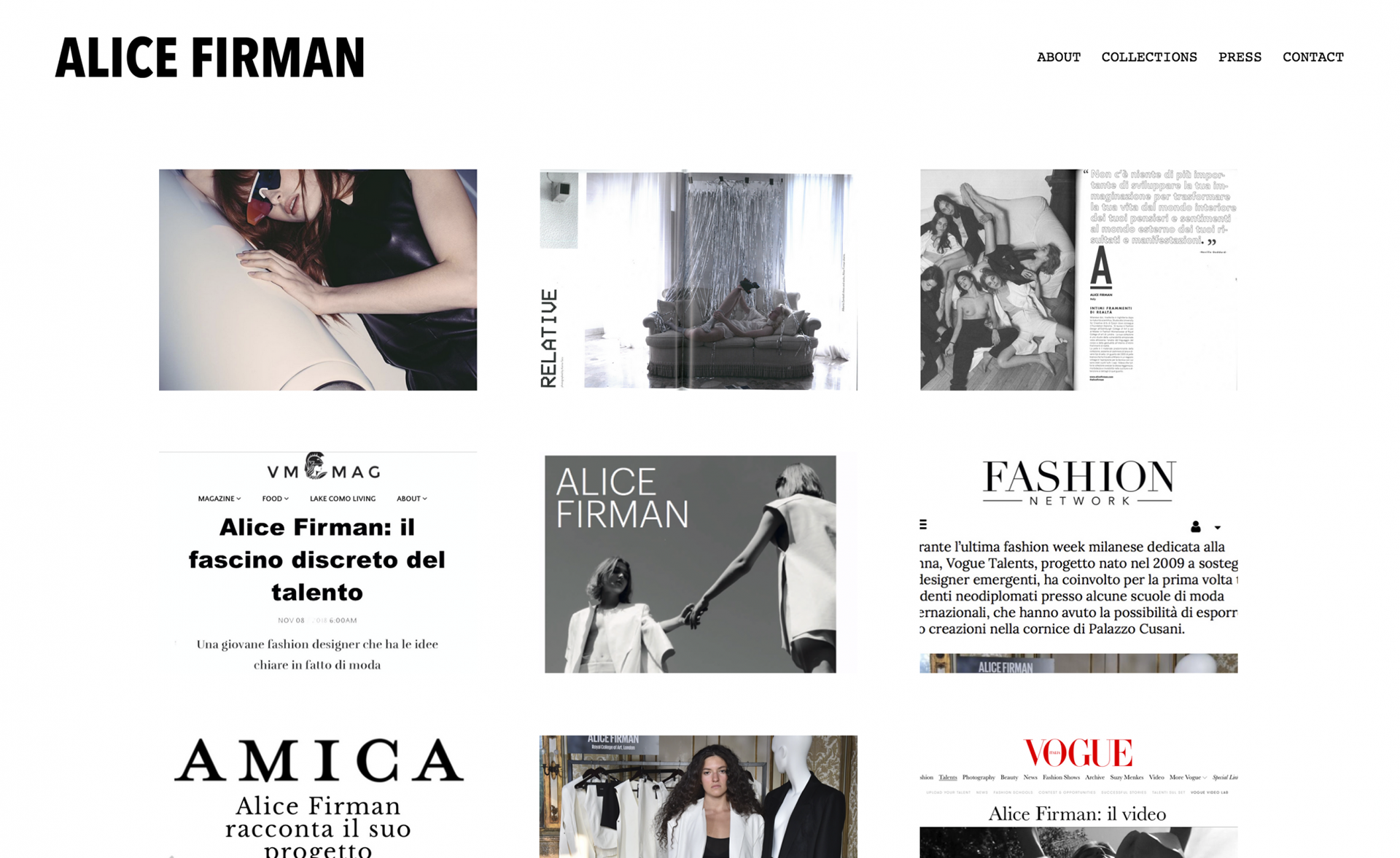1400x858 pixels.
Task: Navigate to the CONTACT page
Action: click(1312, 57)
